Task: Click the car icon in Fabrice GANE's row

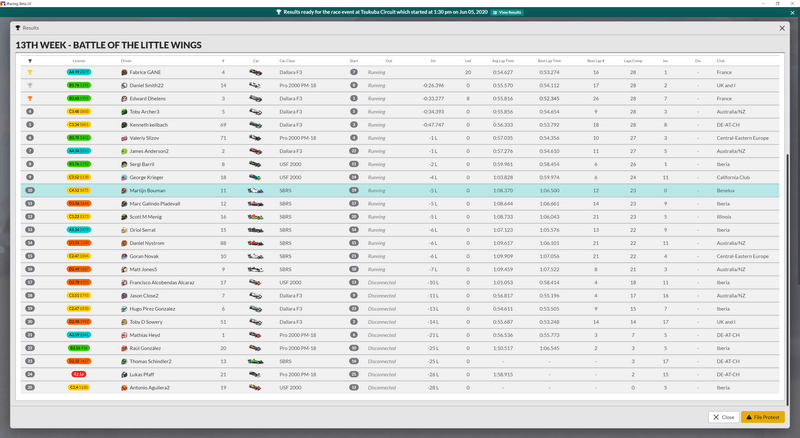Action: click(x=256, y=72)
